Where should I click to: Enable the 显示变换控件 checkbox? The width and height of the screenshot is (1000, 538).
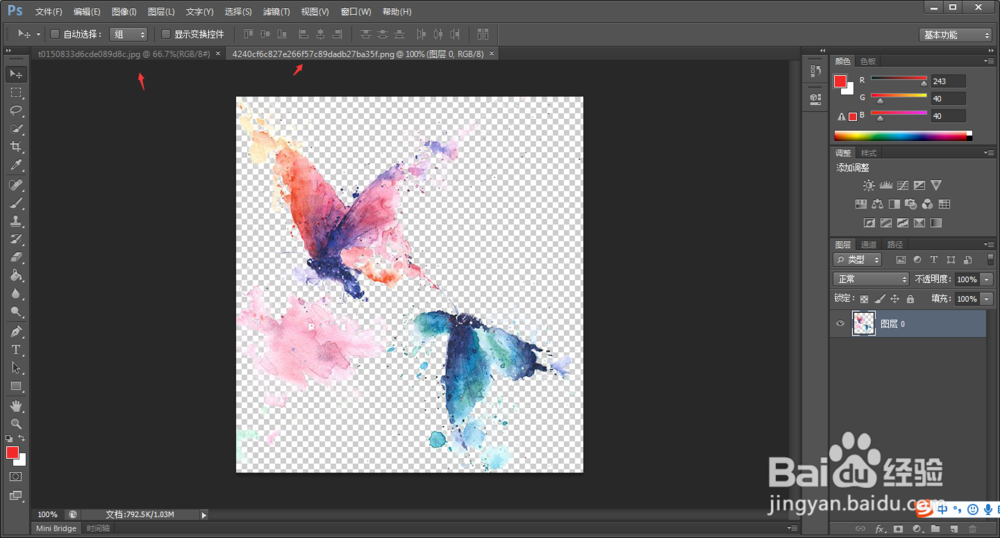(x=166, y=34)
